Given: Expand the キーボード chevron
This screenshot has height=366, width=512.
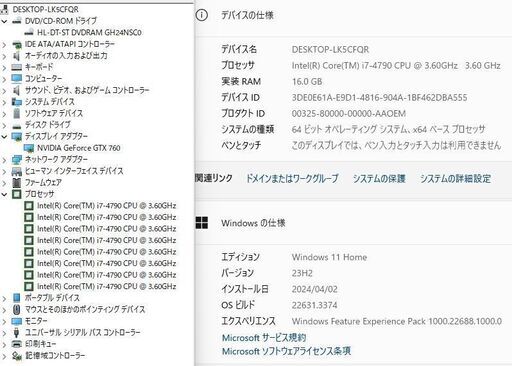Looking at the screenshot, I should pyautogui.click(x=4, y=67).
